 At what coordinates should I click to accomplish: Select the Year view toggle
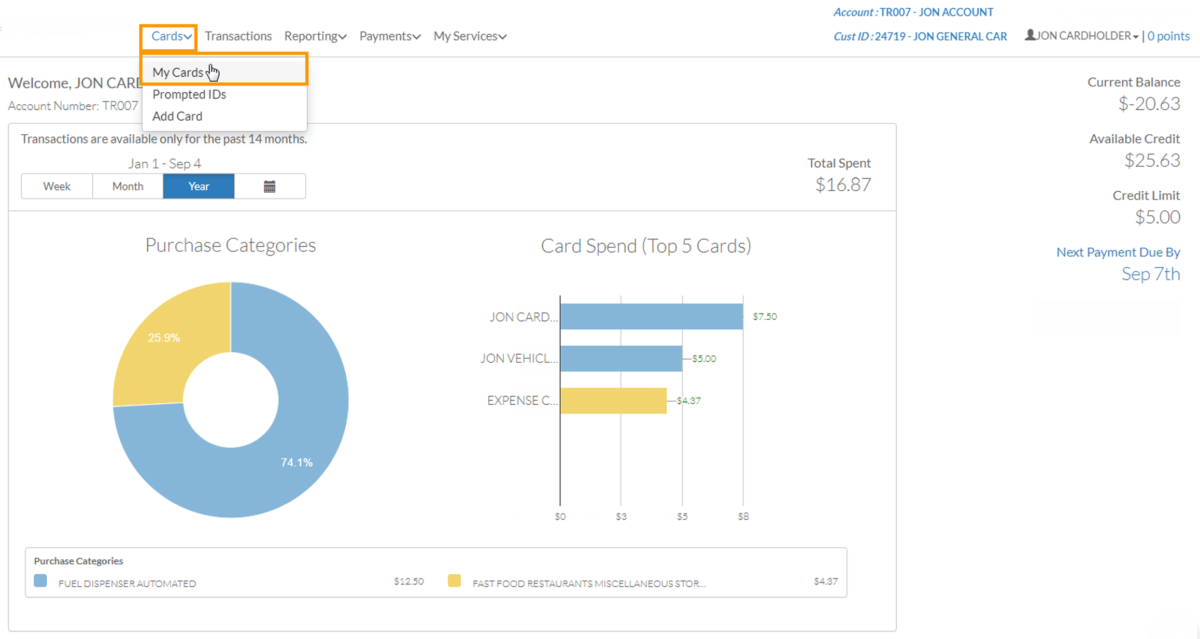[198, 186]
